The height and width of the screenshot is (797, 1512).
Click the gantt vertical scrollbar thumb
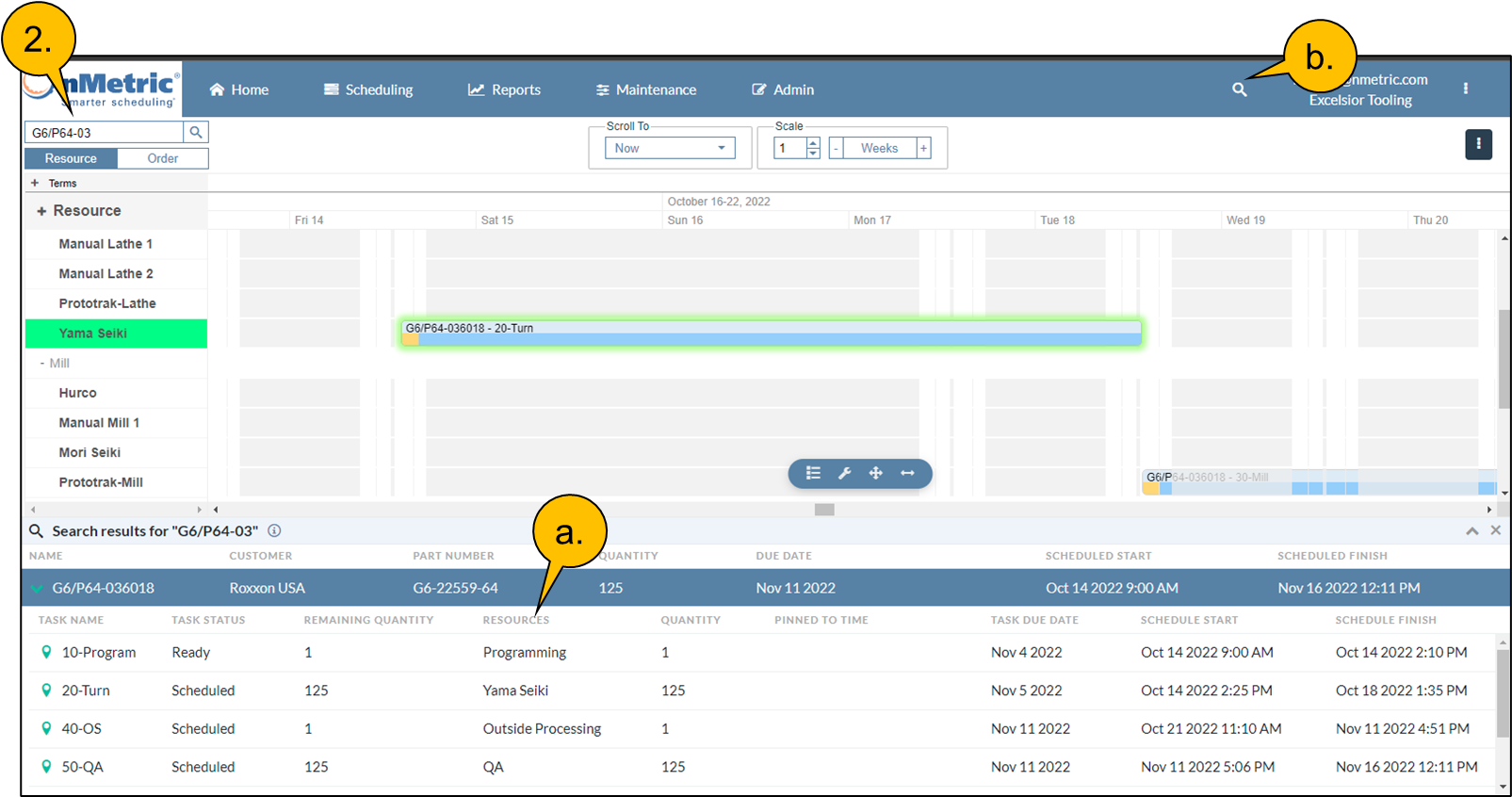point(1504,358)
